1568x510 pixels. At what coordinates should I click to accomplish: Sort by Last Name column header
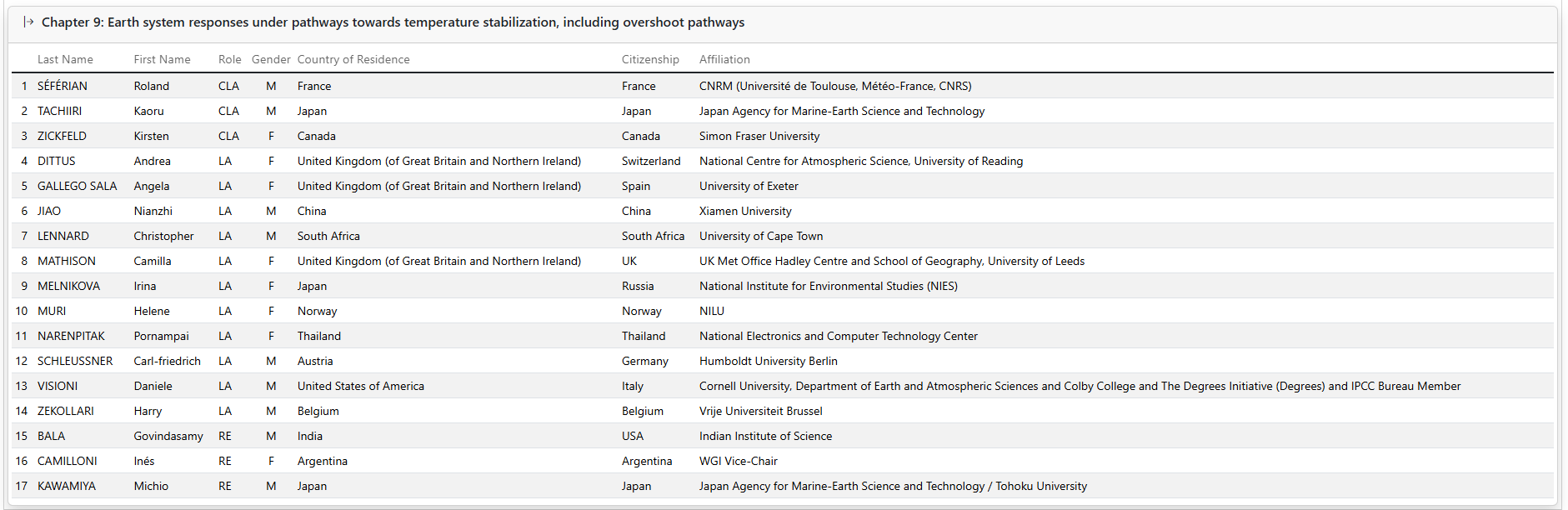tap(65, 59)
